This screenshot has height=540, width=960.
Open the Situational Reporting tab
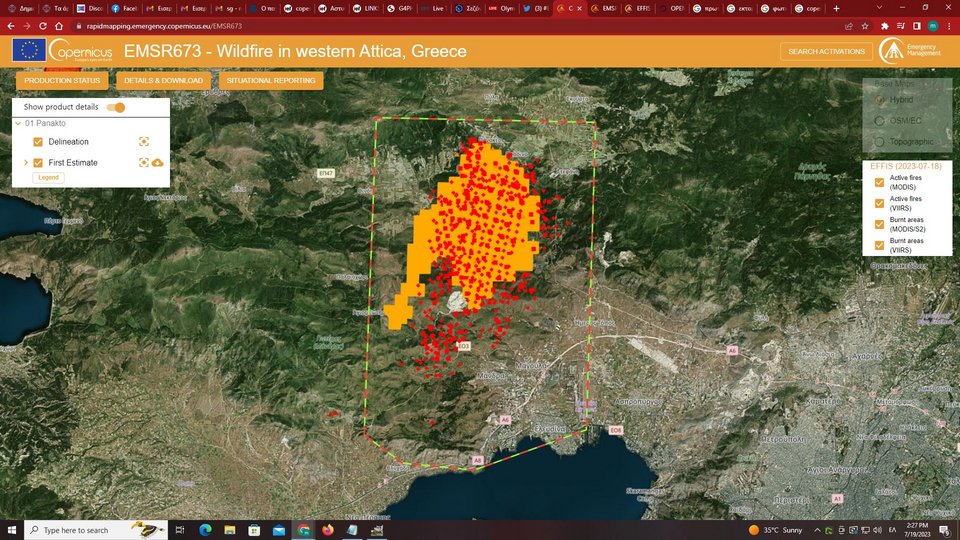pos(271,80)
